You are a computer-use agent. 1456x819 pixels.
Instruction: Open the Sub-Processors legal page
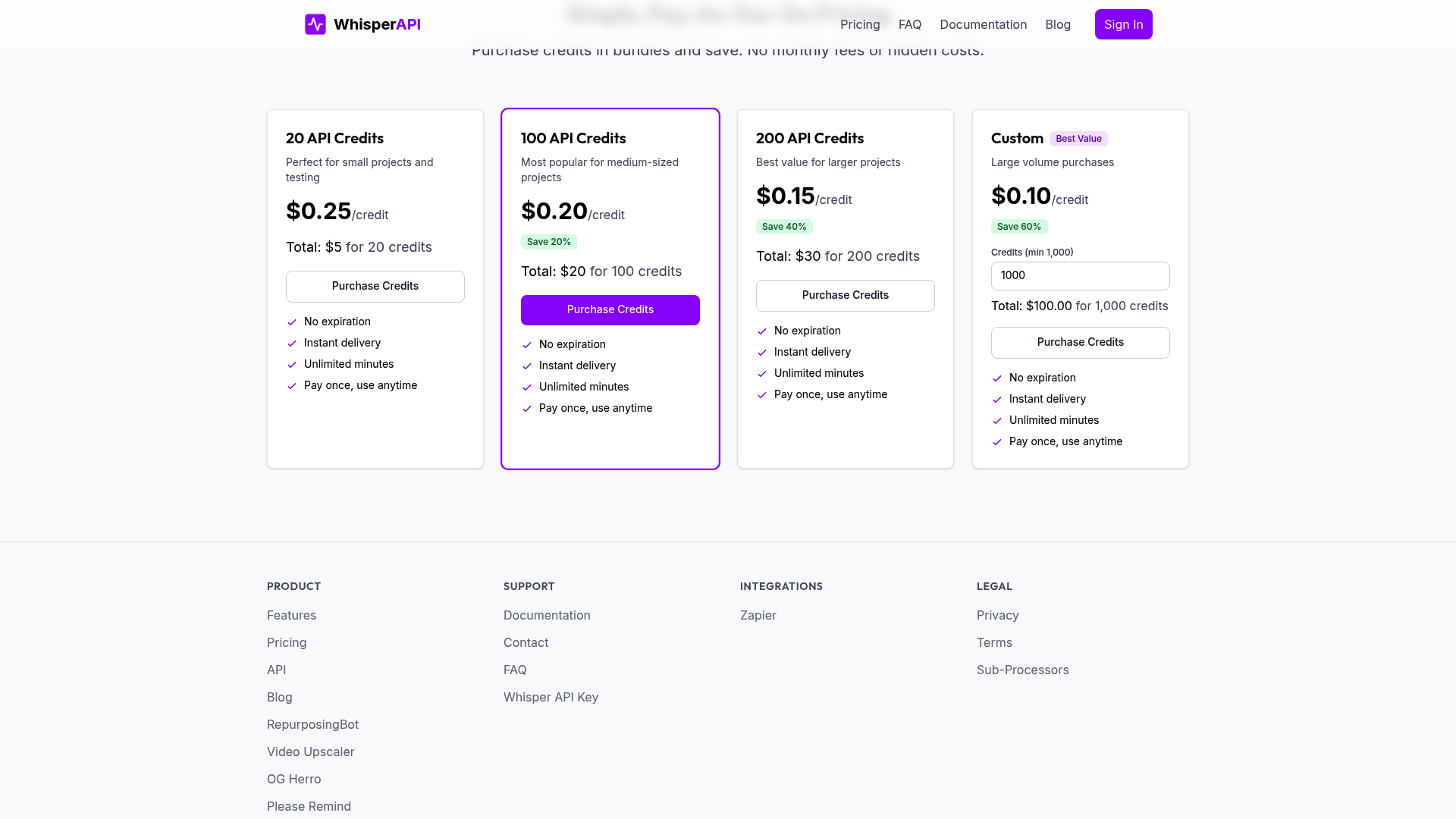pyautogui.click(x=1022, y=670)
